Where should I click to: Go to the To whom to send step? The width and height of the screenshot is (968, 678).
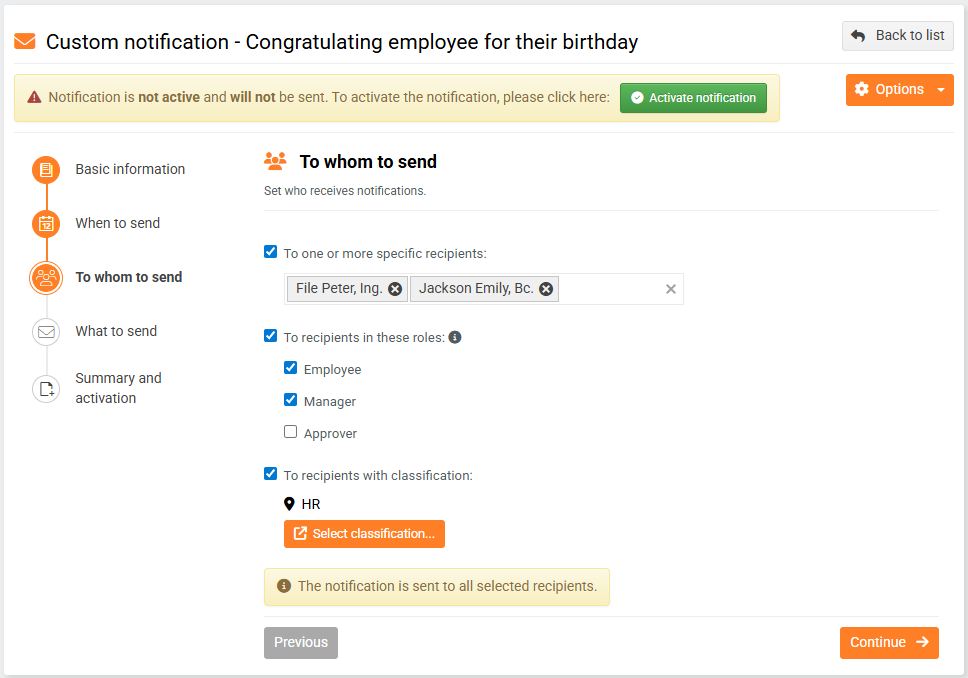pos(129,277)
